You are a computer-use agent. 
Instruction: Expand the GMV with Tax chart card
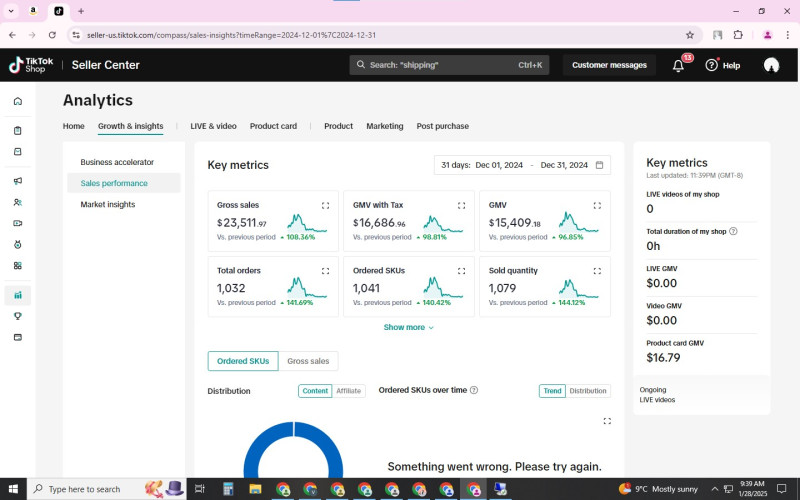tap(461, 206)
